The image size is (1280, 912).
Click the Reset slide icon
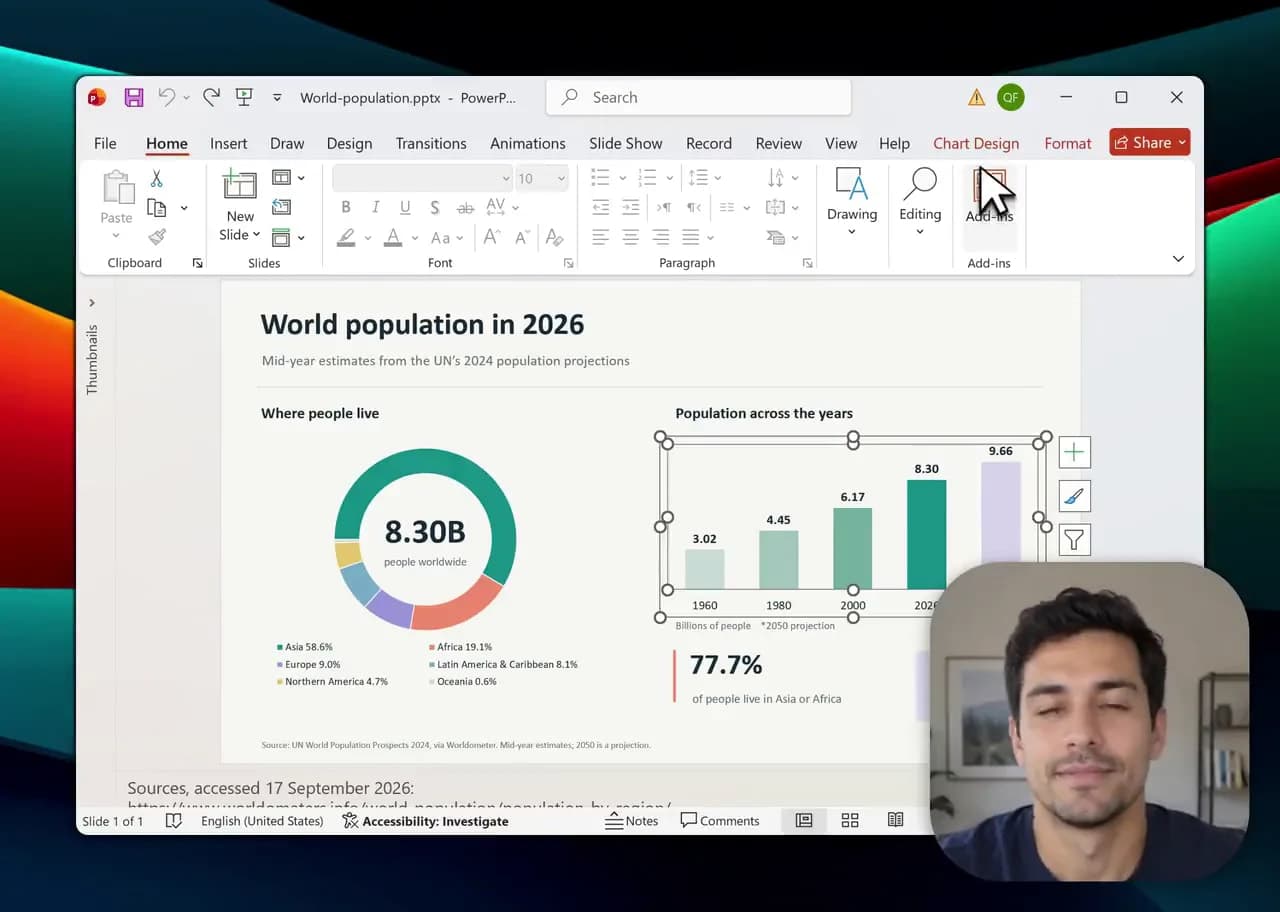[x=281, y=207]
